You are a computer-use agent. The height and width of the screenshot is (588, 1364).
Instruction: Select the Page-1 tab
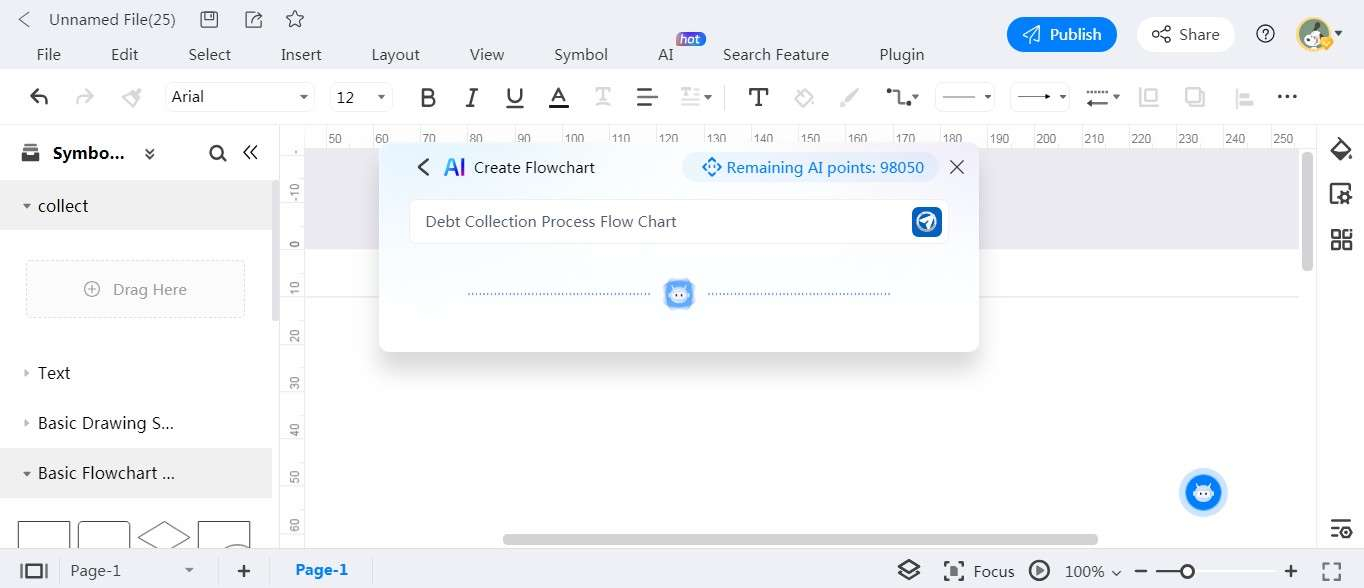[x=322, y=570]
